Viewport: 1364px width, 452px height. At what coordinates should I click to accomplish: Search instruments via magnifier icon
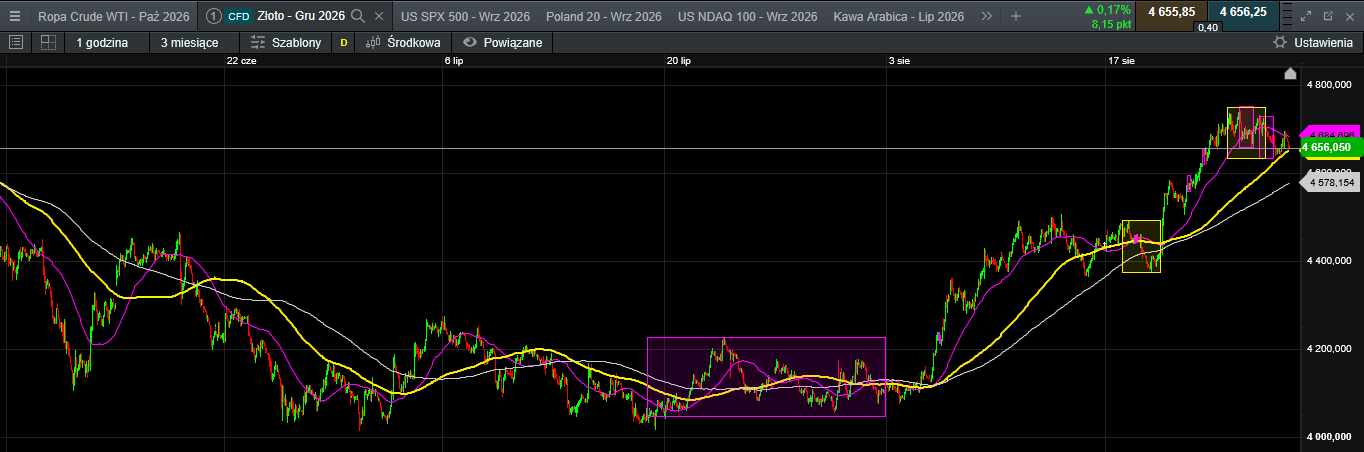tap(358, 16)
